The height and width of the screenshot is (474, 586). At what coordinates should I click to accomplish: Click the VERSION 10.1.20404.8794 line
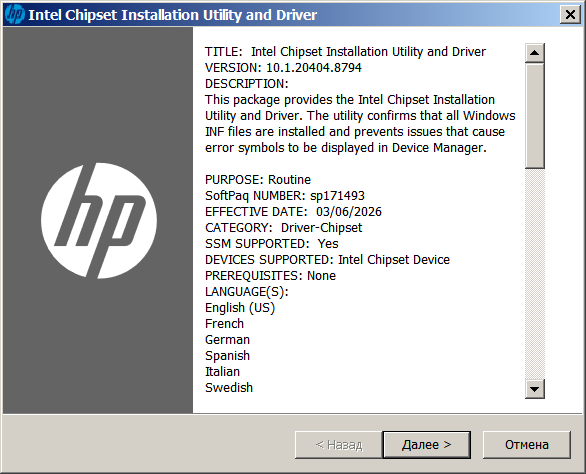283,68
